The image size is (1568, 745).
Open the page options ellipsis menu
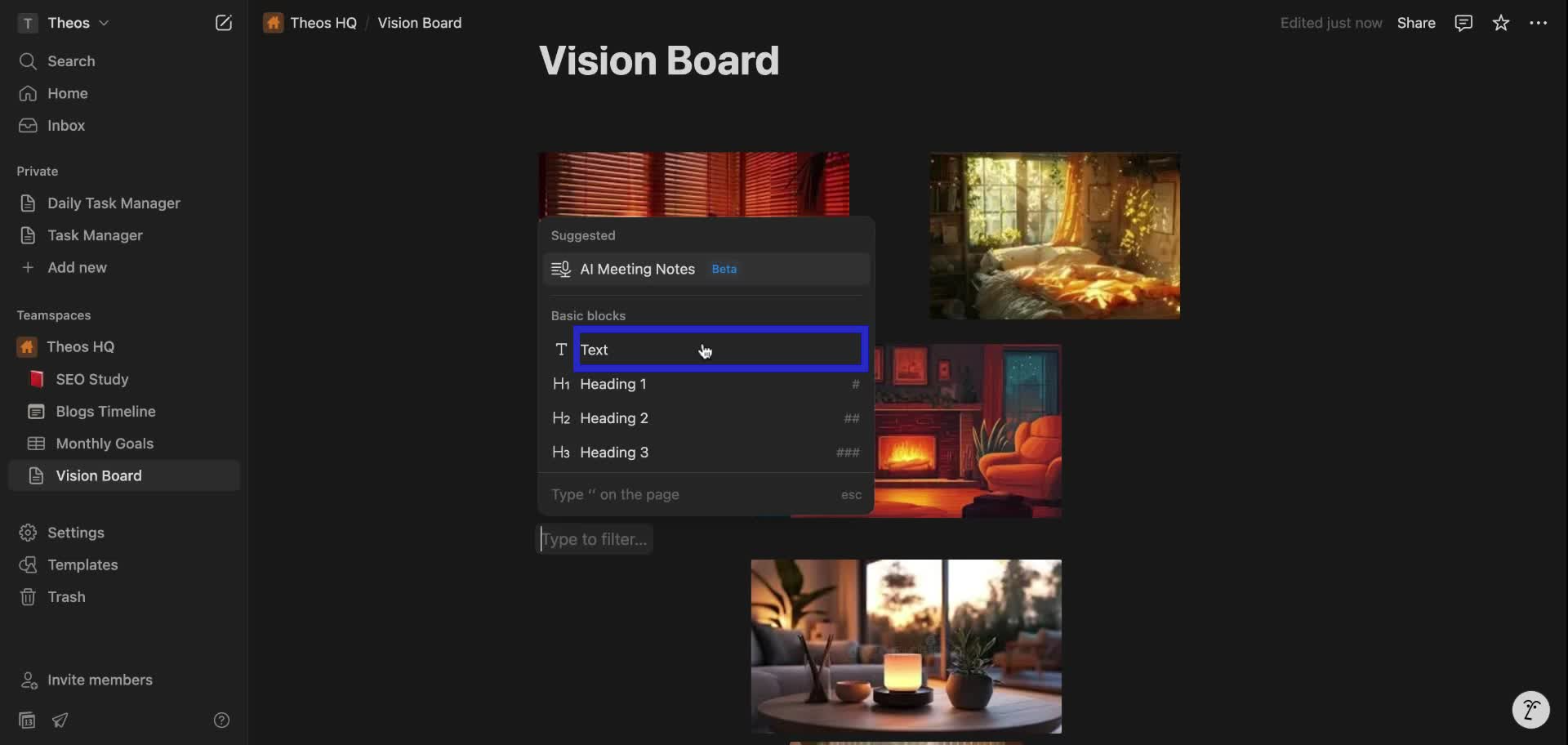pos(1539,23)
